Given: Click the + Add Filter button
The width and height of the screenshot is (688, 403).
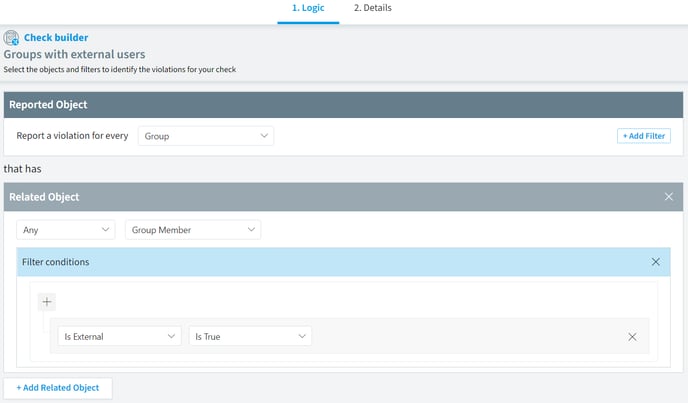Looking at the screenshot, I should (x=644, y=136).
